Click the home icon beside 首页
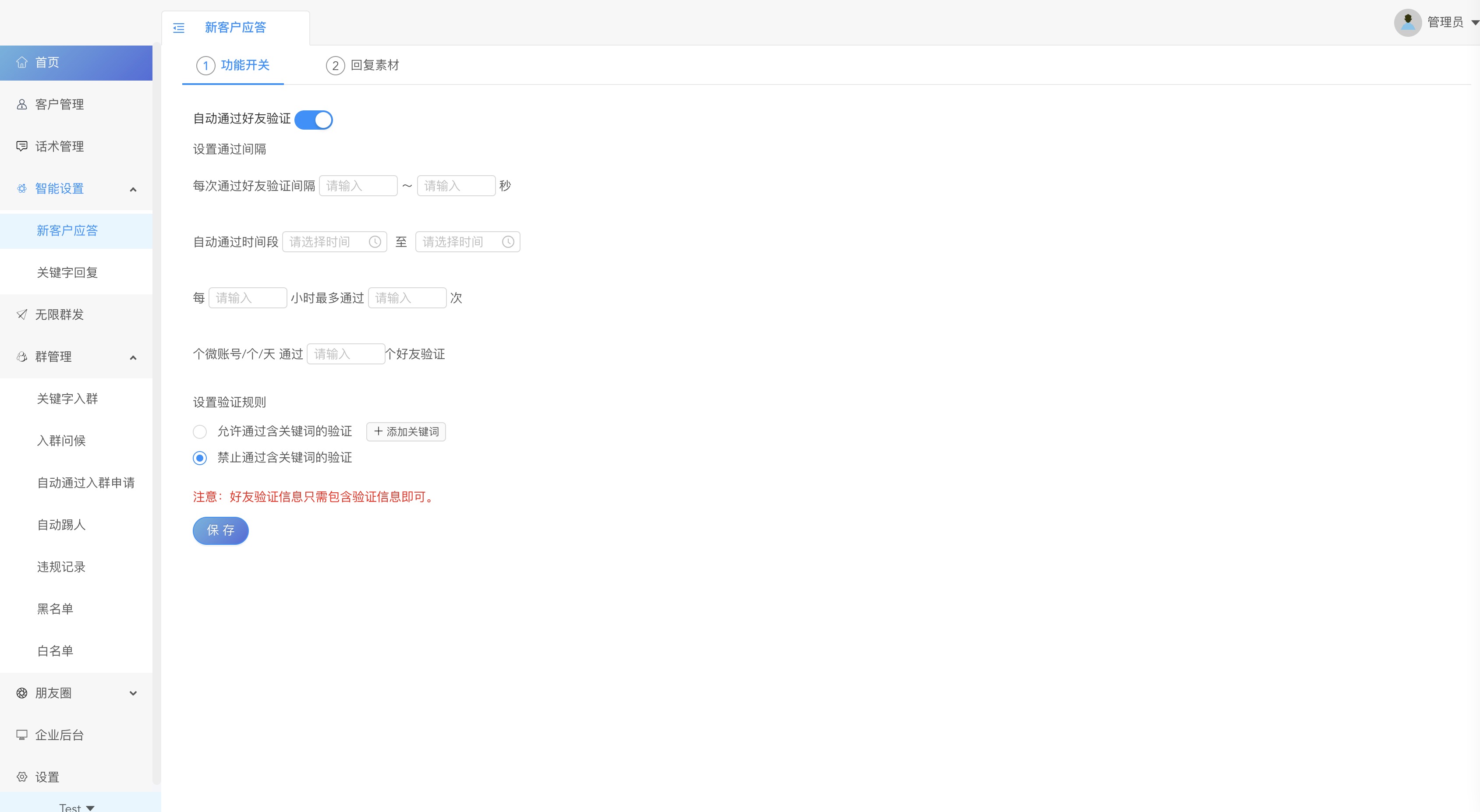The height and width of the screenshot is (812, 1480). tap(22, 63)
